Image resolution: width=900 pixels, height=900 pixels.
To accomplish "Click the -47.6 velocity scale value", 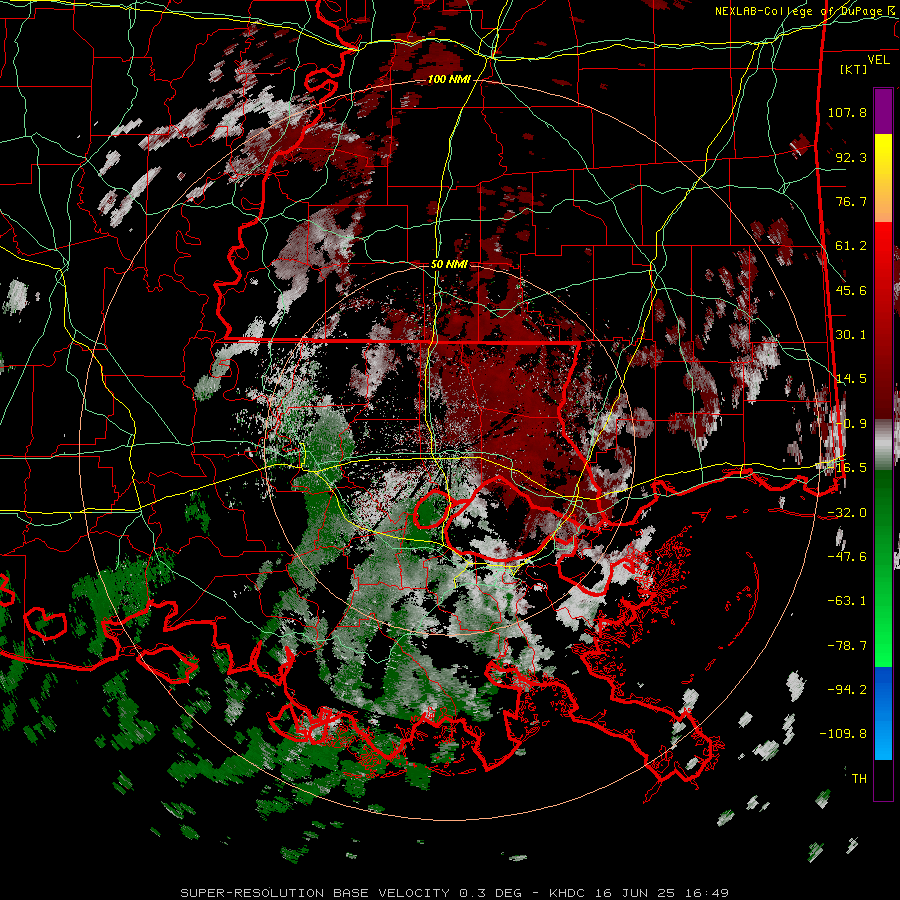I will coord(847,556).
